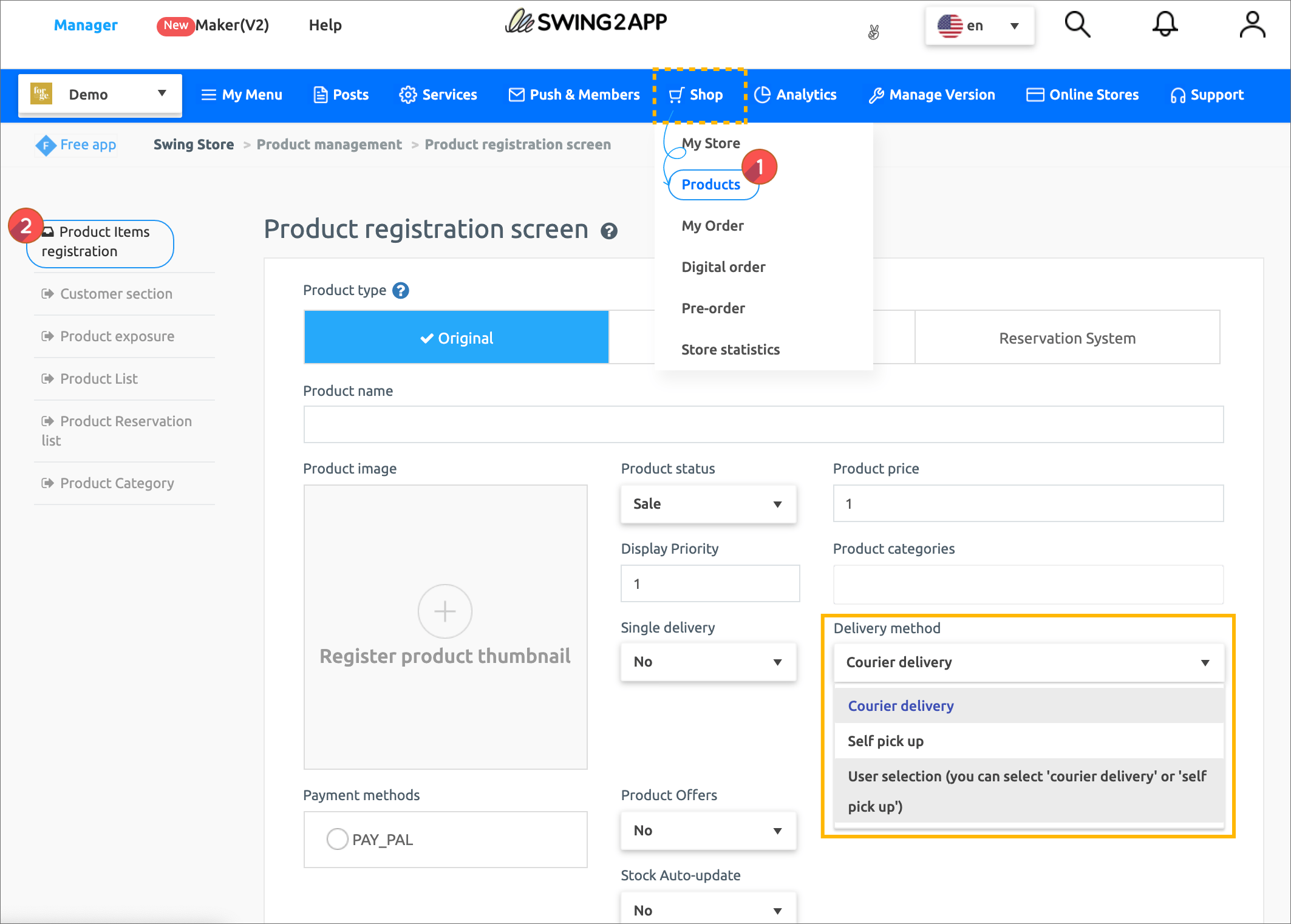Open the Analytics menu in the nav bar
Screen dimensions: 1291x924
(x=795, y=95)
